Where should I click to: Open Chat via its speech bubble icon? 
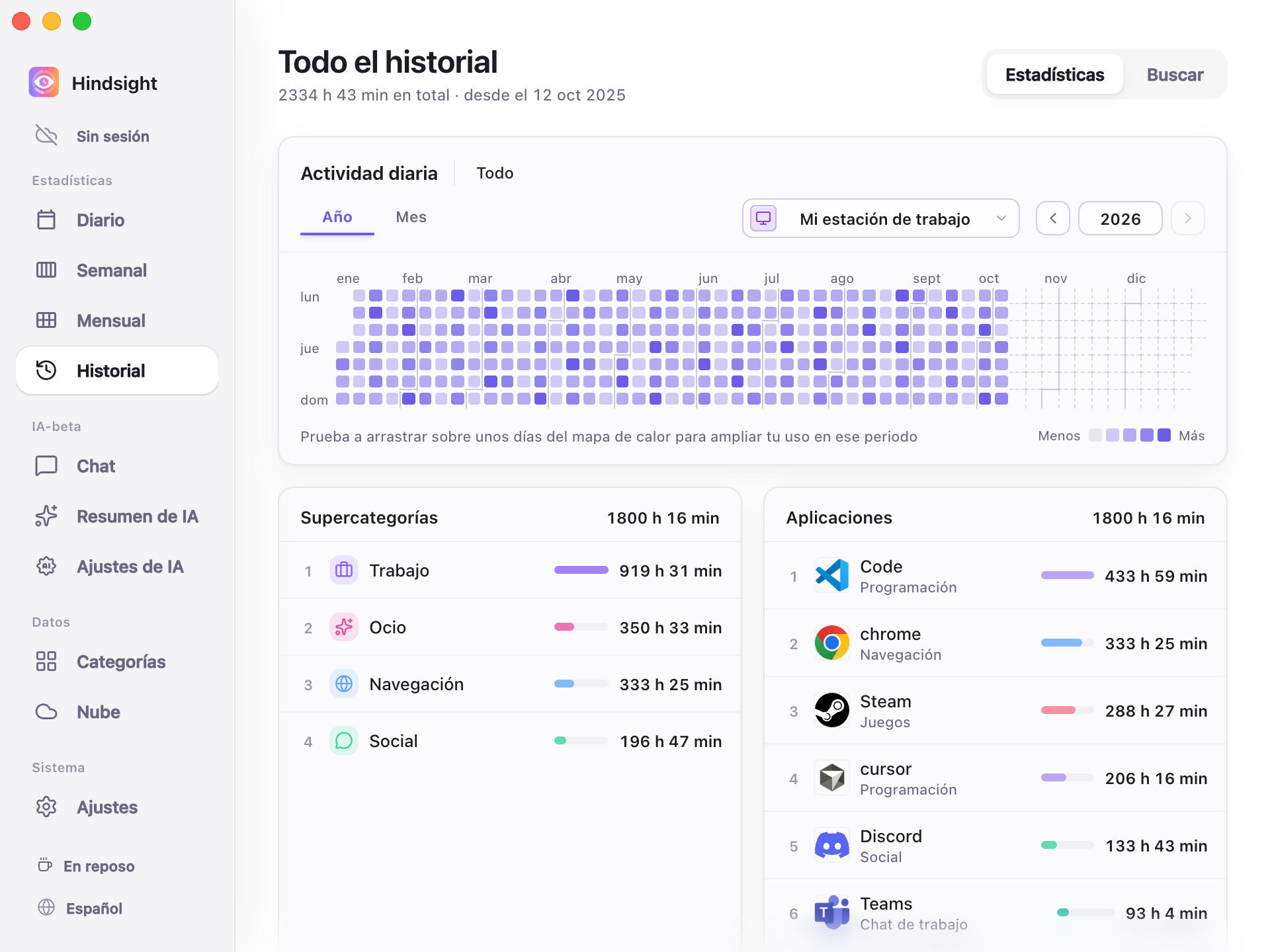[46, 465]
